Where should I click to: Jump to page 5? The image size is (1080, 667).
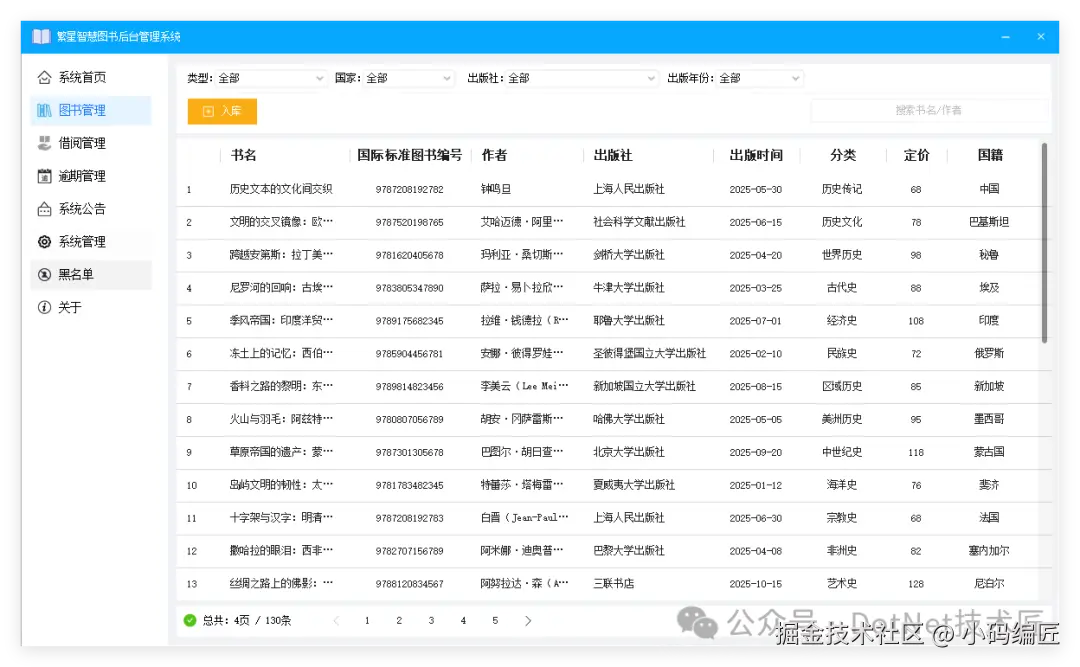click(495, 621)
